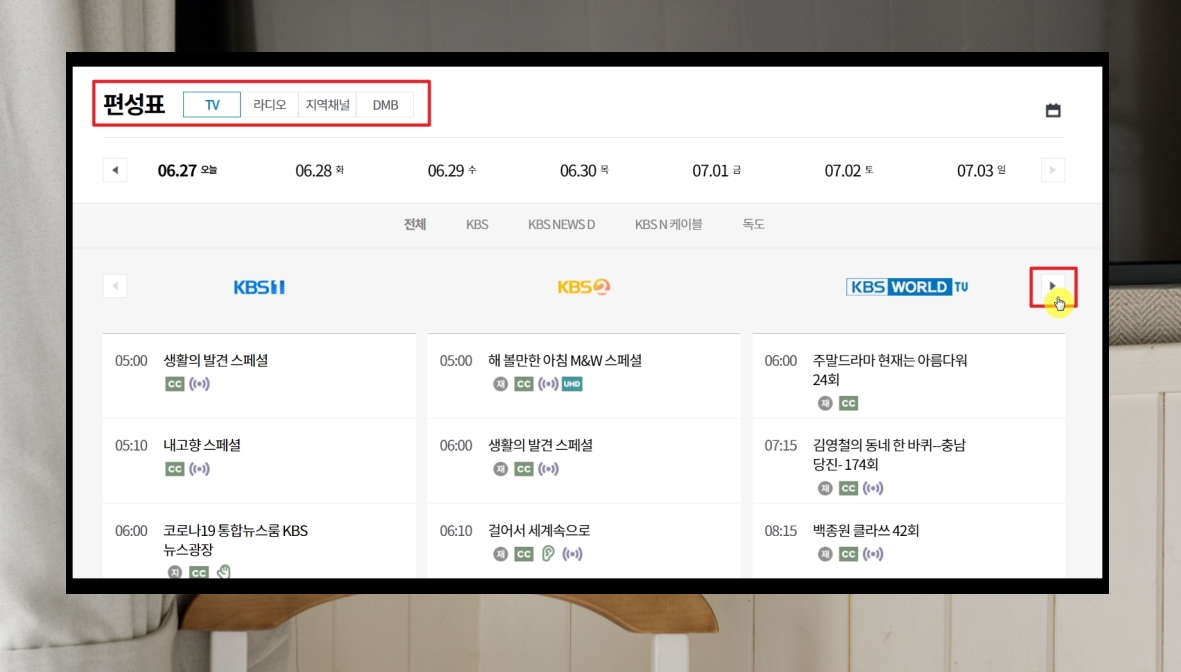
Task: Select KBS NEWS D filter
Action: click(x=561, y=225)
